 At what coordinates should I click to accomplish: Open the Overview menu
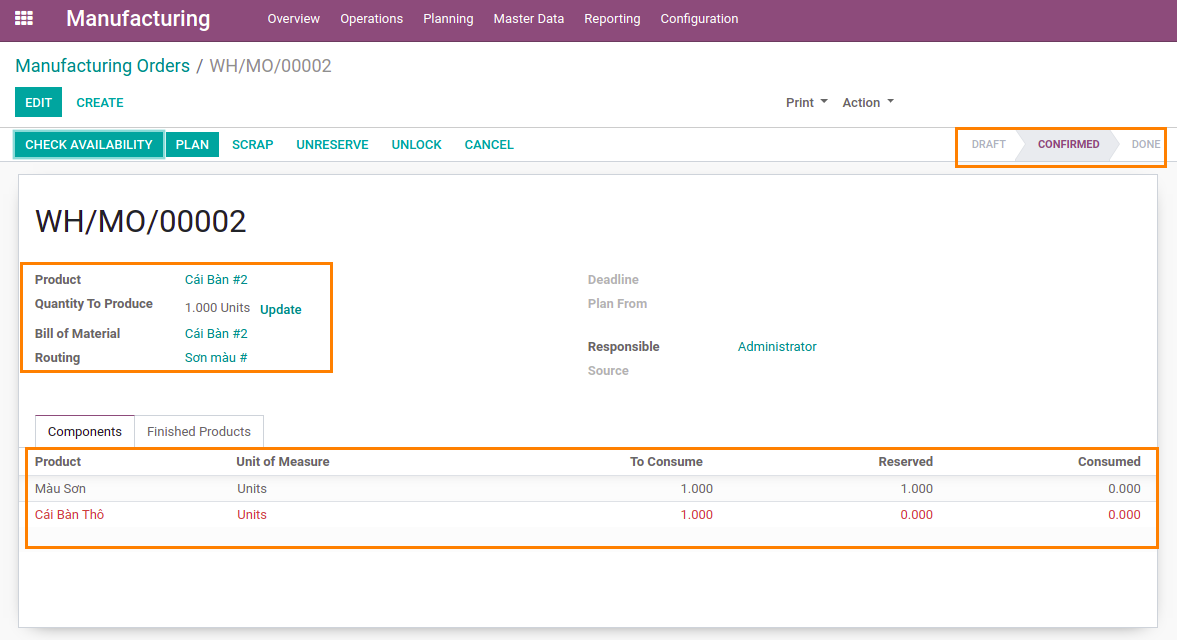point(293,19)
